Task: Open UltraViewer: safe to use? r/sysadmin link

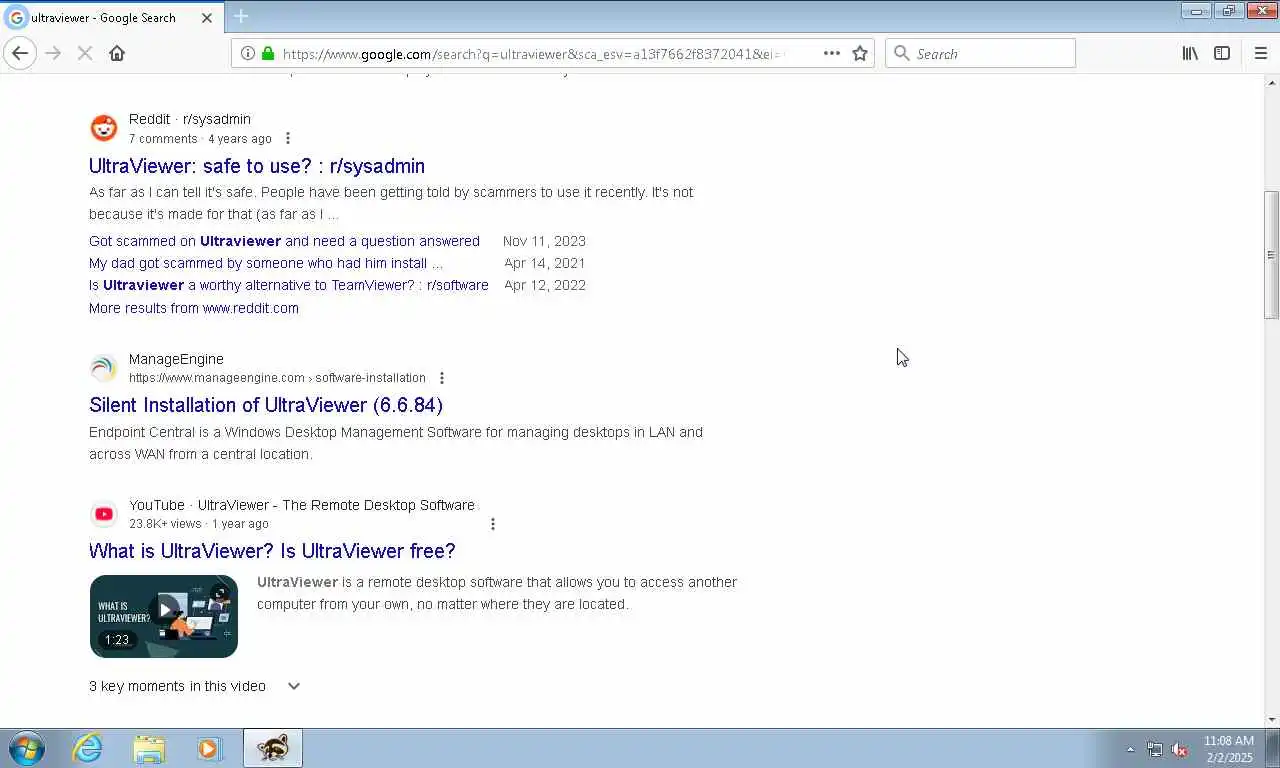Action: pos(257,166)
